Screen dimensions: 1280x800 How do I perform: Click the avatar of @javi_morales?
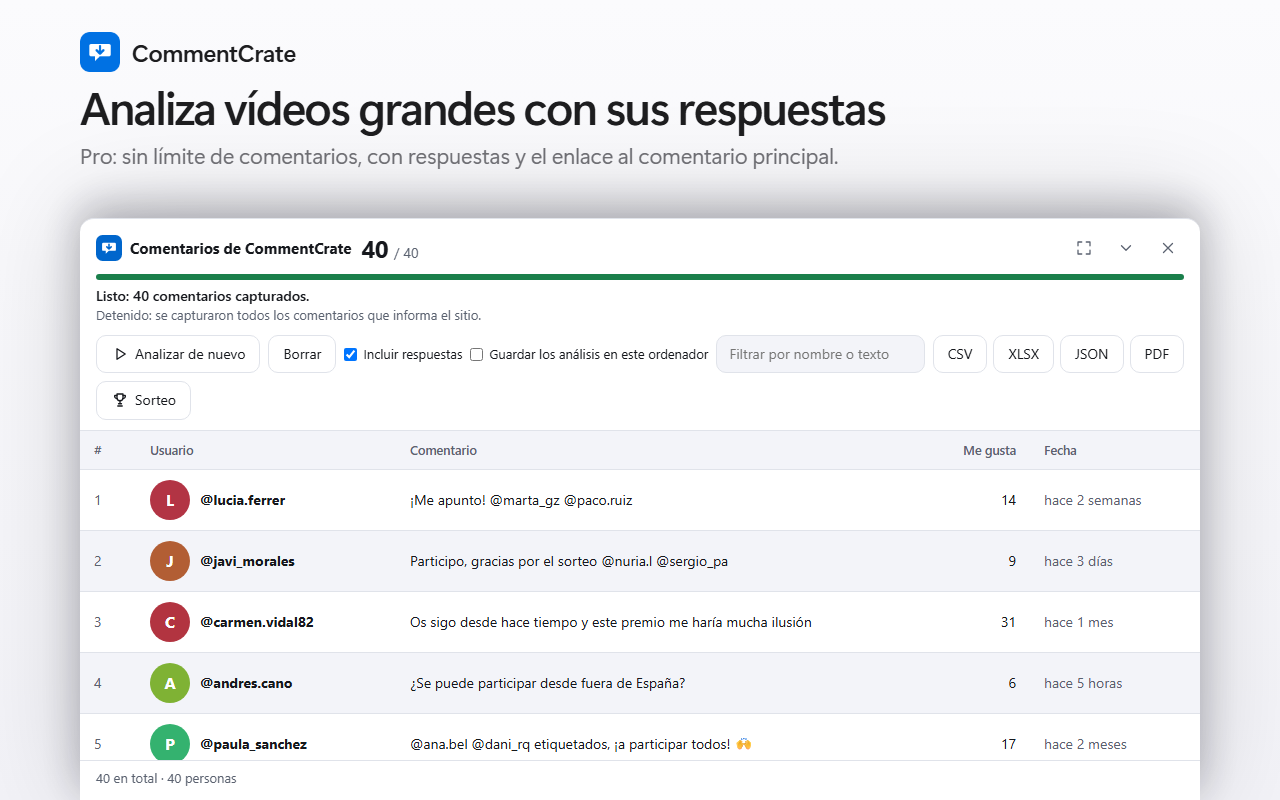pos(170,561)
